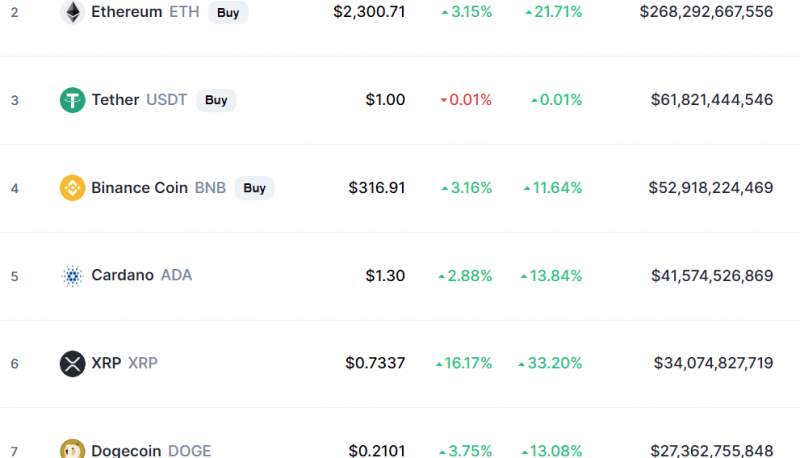Select Cardano market cap $41,574,526,869
The width and height of the screenshot is (800, 458).
(x=712, y=275)
